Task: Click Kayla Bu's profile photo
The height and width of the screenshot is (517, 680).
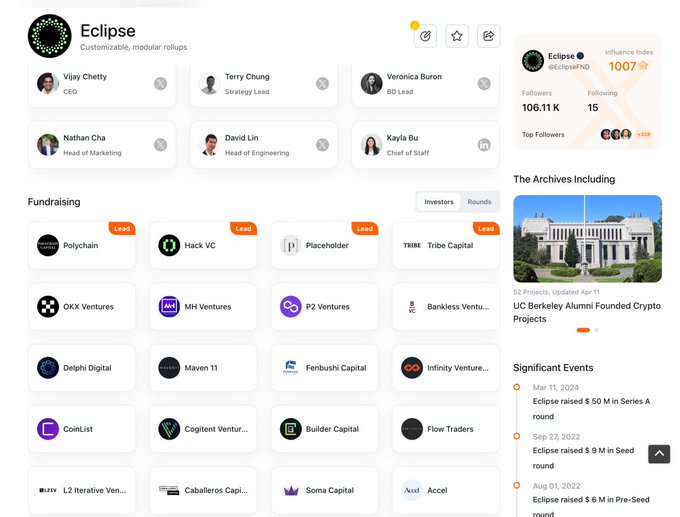Action: coord(371,144)
